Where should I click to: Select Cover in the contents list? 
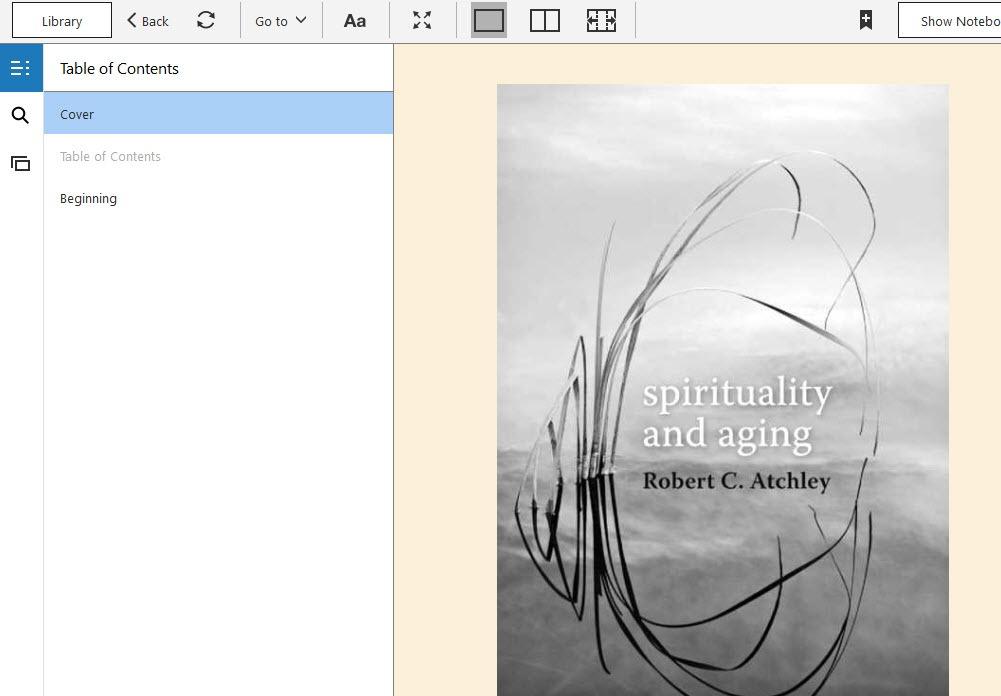coord(77,114)
